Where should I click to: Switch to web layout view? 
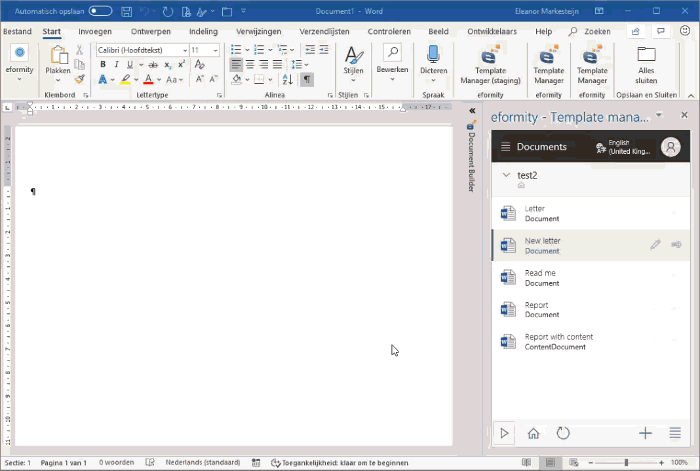tap(574, 463)
